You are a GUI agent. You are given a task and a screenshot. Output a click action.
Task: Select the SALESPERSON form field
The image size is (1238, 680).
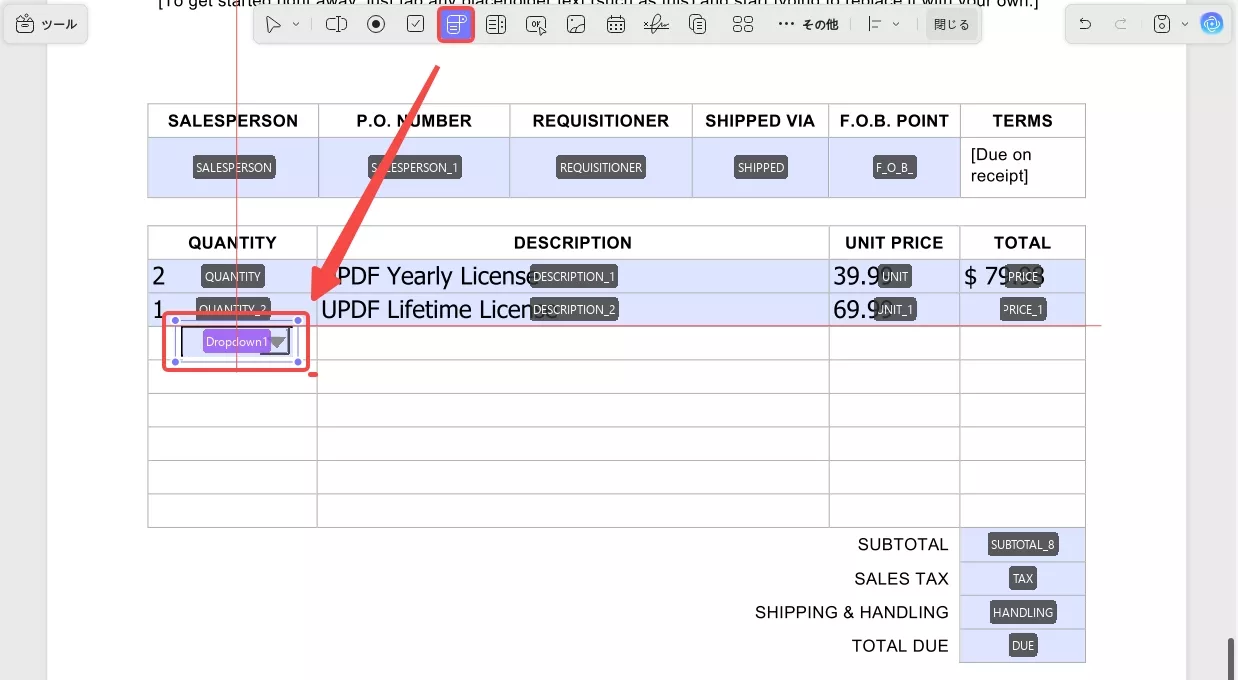tap(233, 168)
